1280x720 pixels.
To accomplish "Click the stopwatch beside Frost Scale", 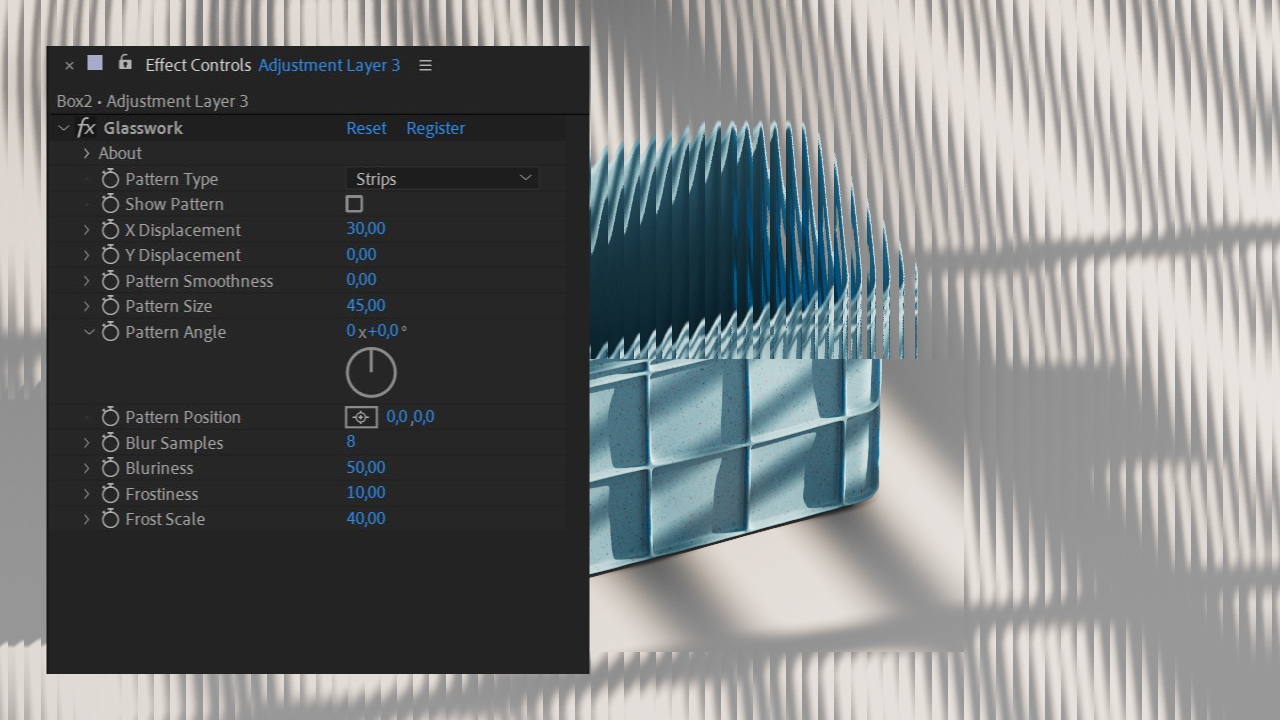I will point(111,518).
